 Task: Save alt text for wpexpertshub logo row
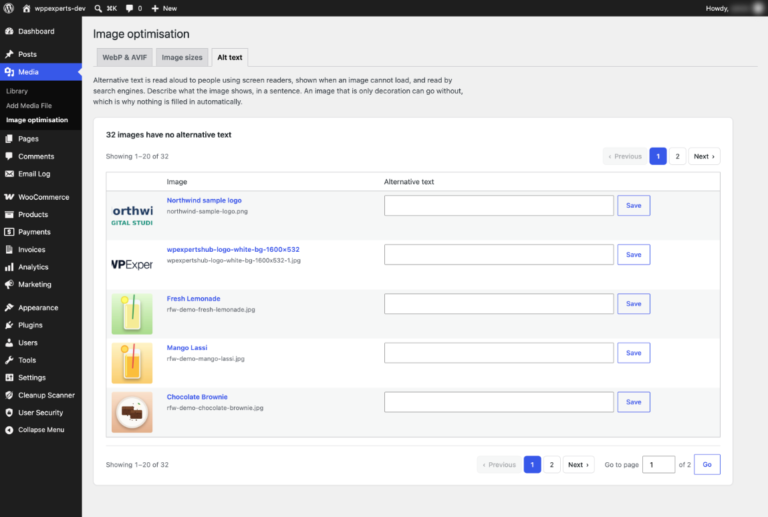pos(633,255)
